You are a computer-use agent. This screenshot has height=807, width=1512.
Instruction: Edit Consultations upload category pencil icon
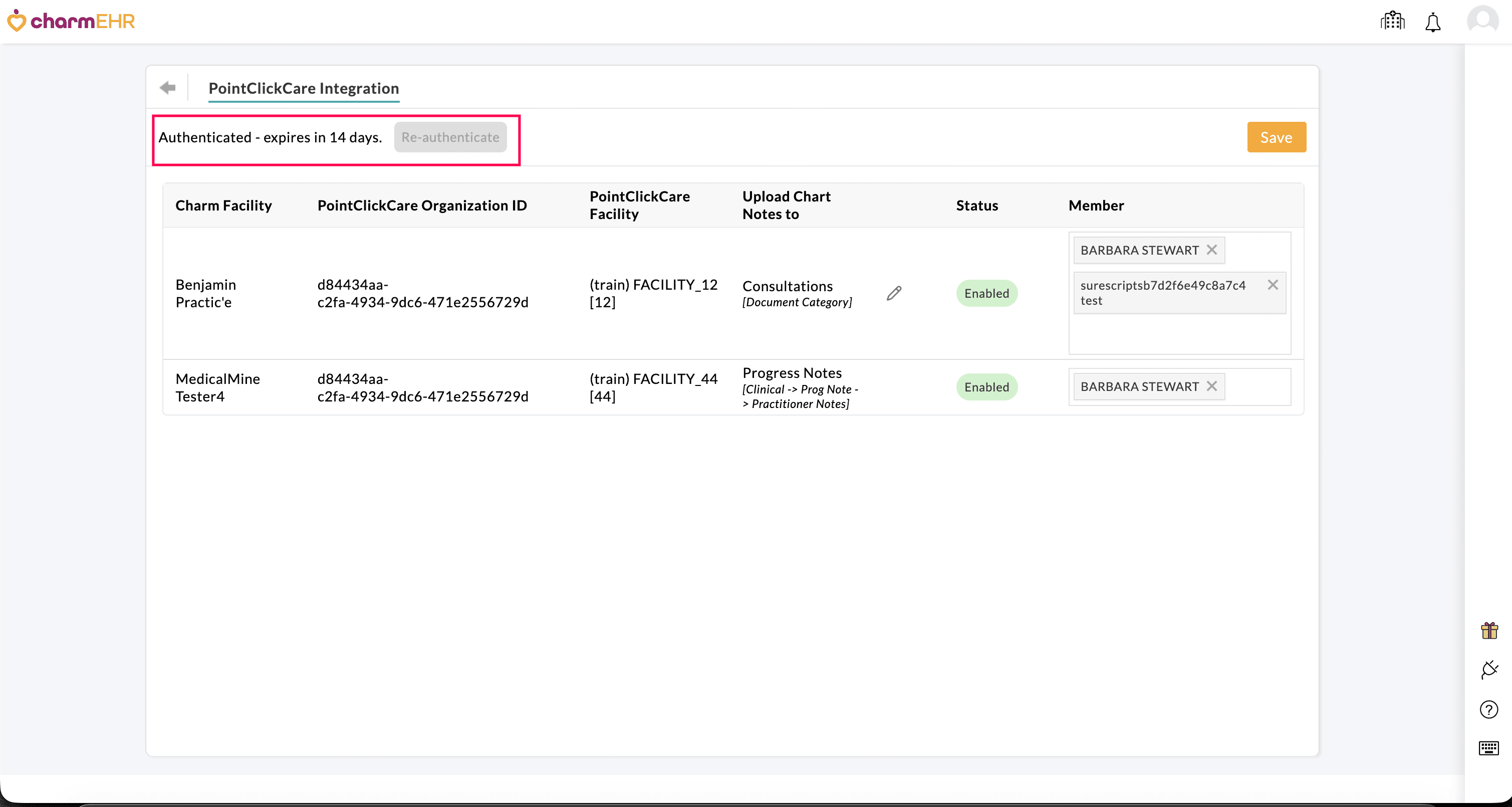894,293
